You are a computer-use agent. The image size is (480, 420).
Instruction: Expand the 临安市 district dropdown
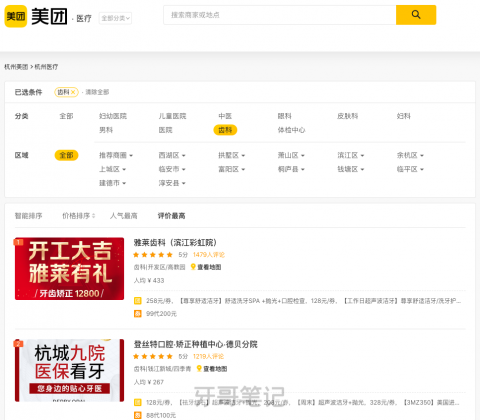pos(172,169)
